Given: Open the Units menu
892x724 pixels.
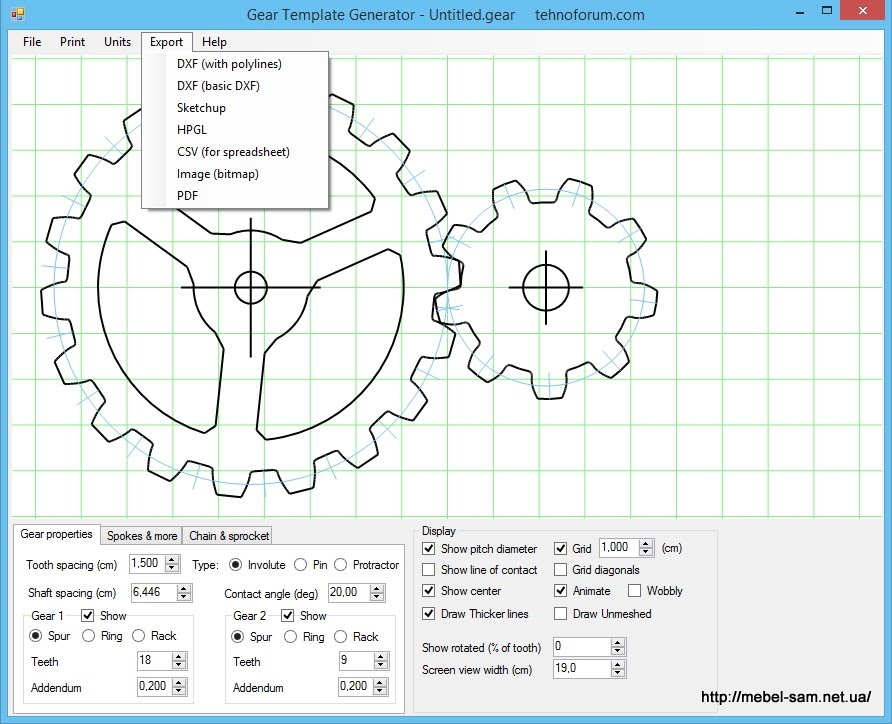Looking at the screenshot, I should pos(117,42).
